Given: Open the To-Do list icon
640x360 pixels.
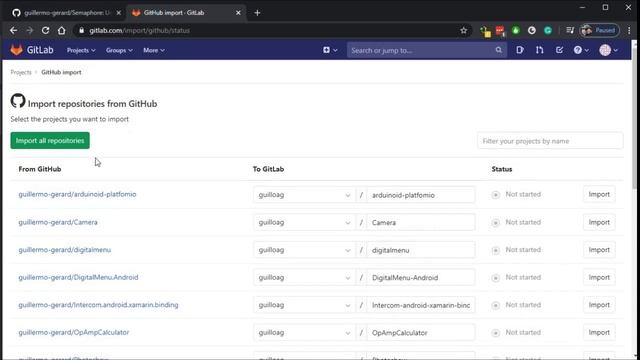Looking at the screenshot, I should click(559, 50).
